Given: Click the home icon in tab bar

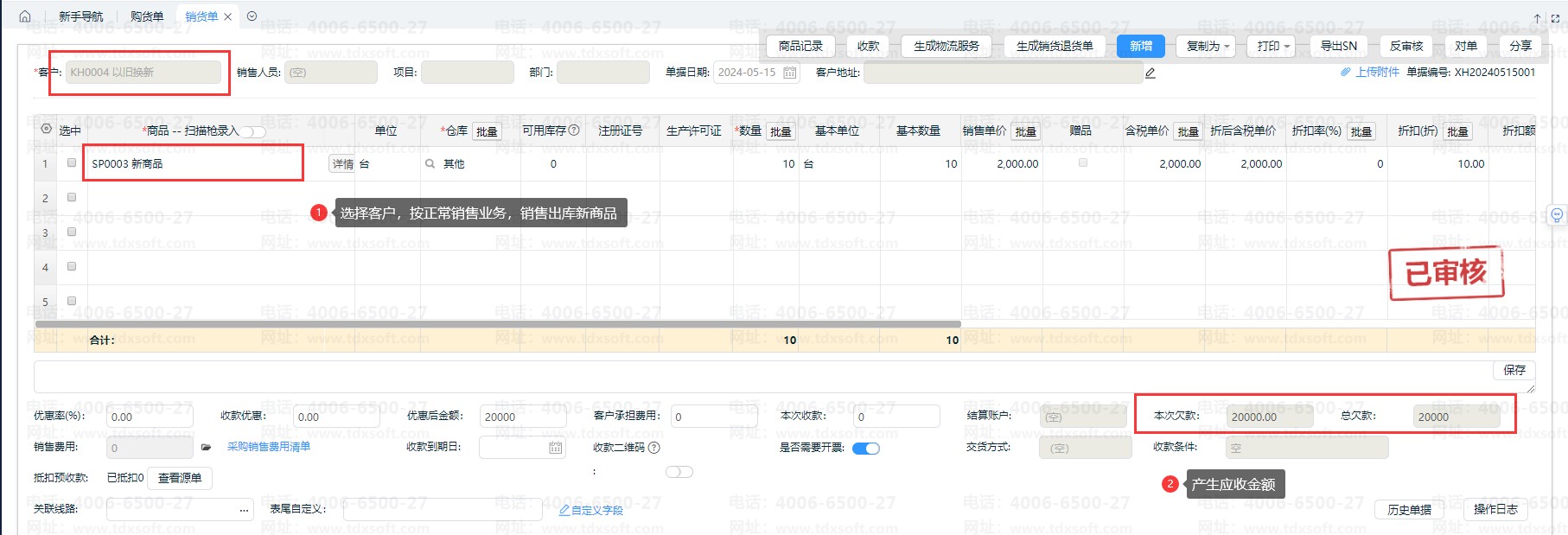Looking at the screenshot, I should point(24,16).
